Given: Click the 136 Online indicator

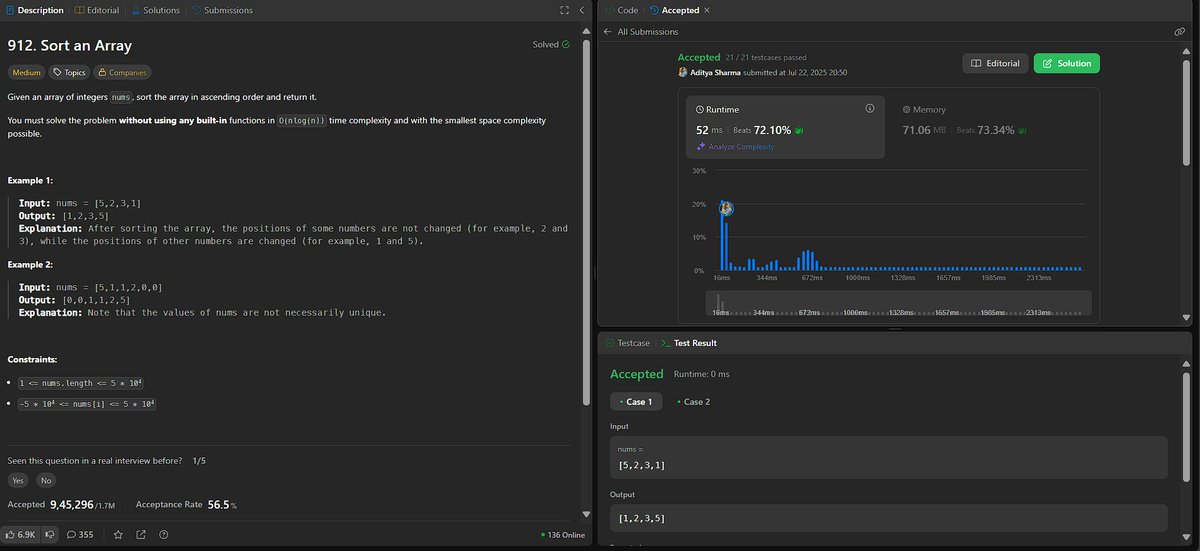Looking at the screenshot, I should click(563, 535).
